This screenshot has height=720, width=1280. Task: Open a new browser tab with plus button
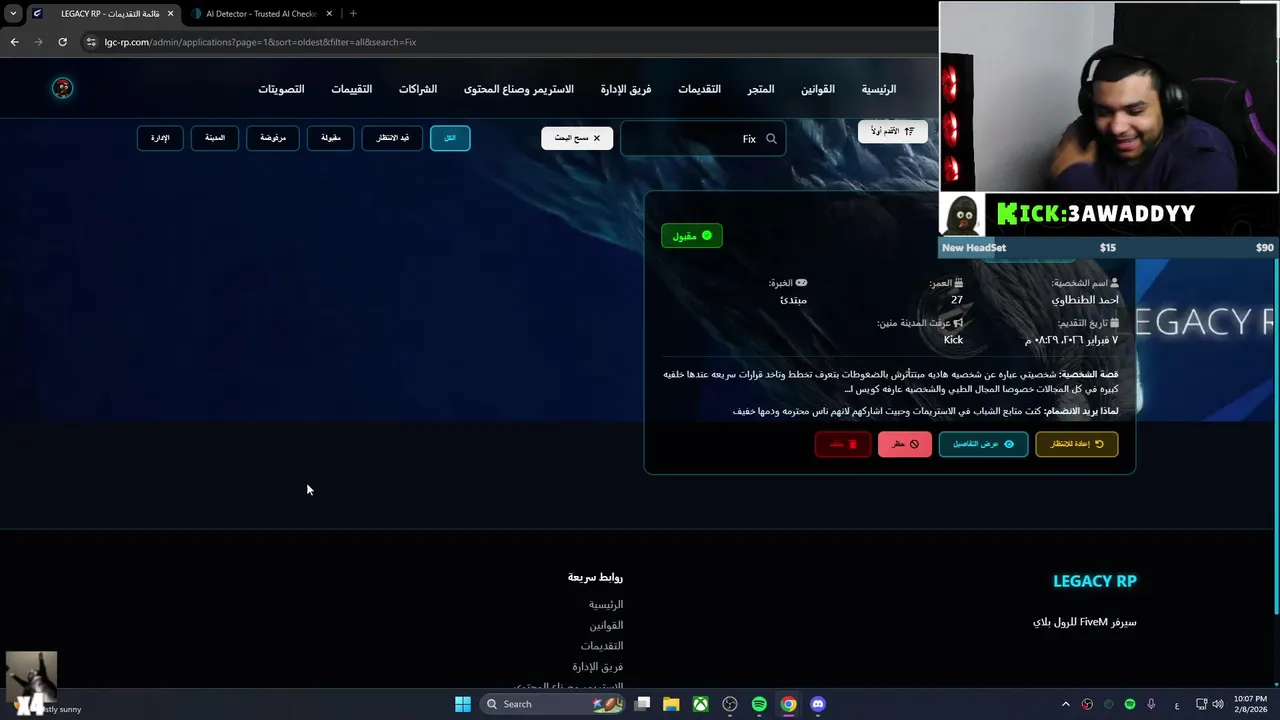[x=353, y=14]
